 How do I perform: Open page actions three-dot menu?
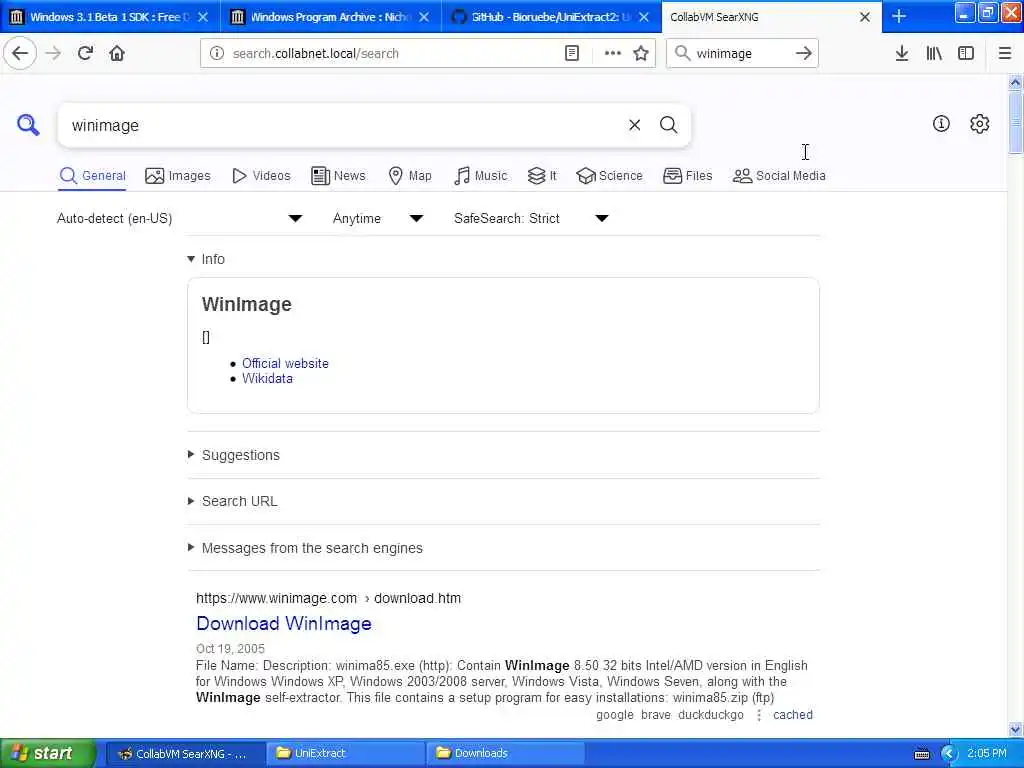[x=613, y=53]
